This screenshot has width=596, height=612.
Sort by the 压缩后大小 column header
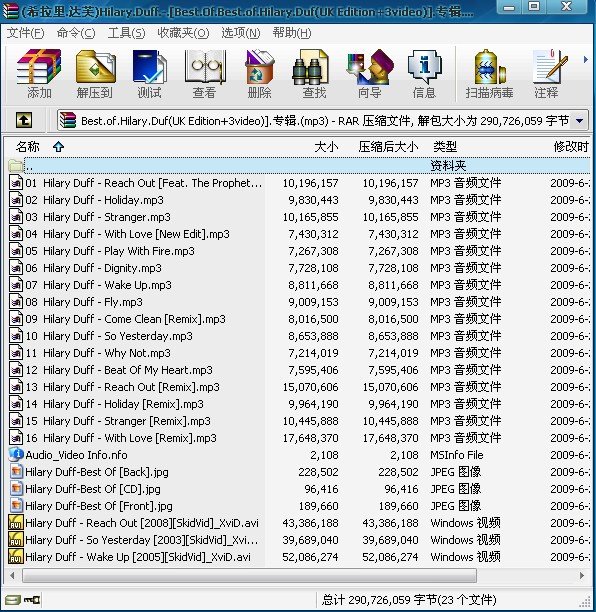pos(388,147)
